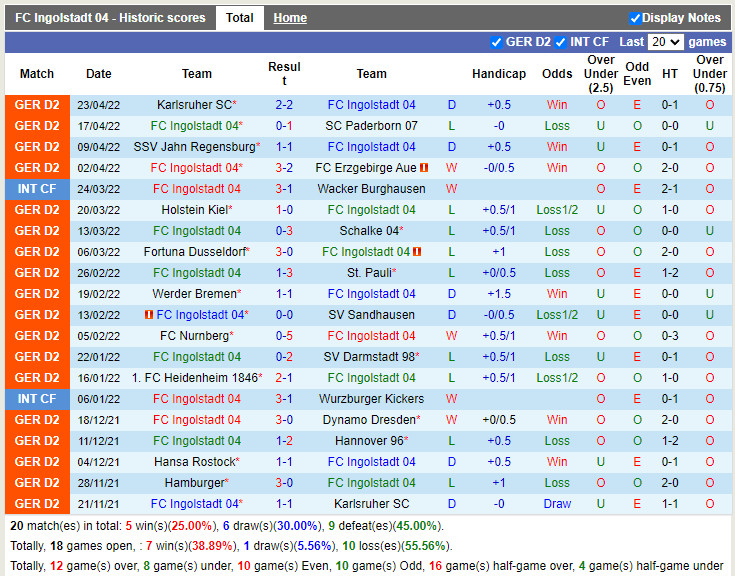Click red card icon beside FC Erzgebirge Aue
Viewport: 735px width, 576px height.
point(424,168)
